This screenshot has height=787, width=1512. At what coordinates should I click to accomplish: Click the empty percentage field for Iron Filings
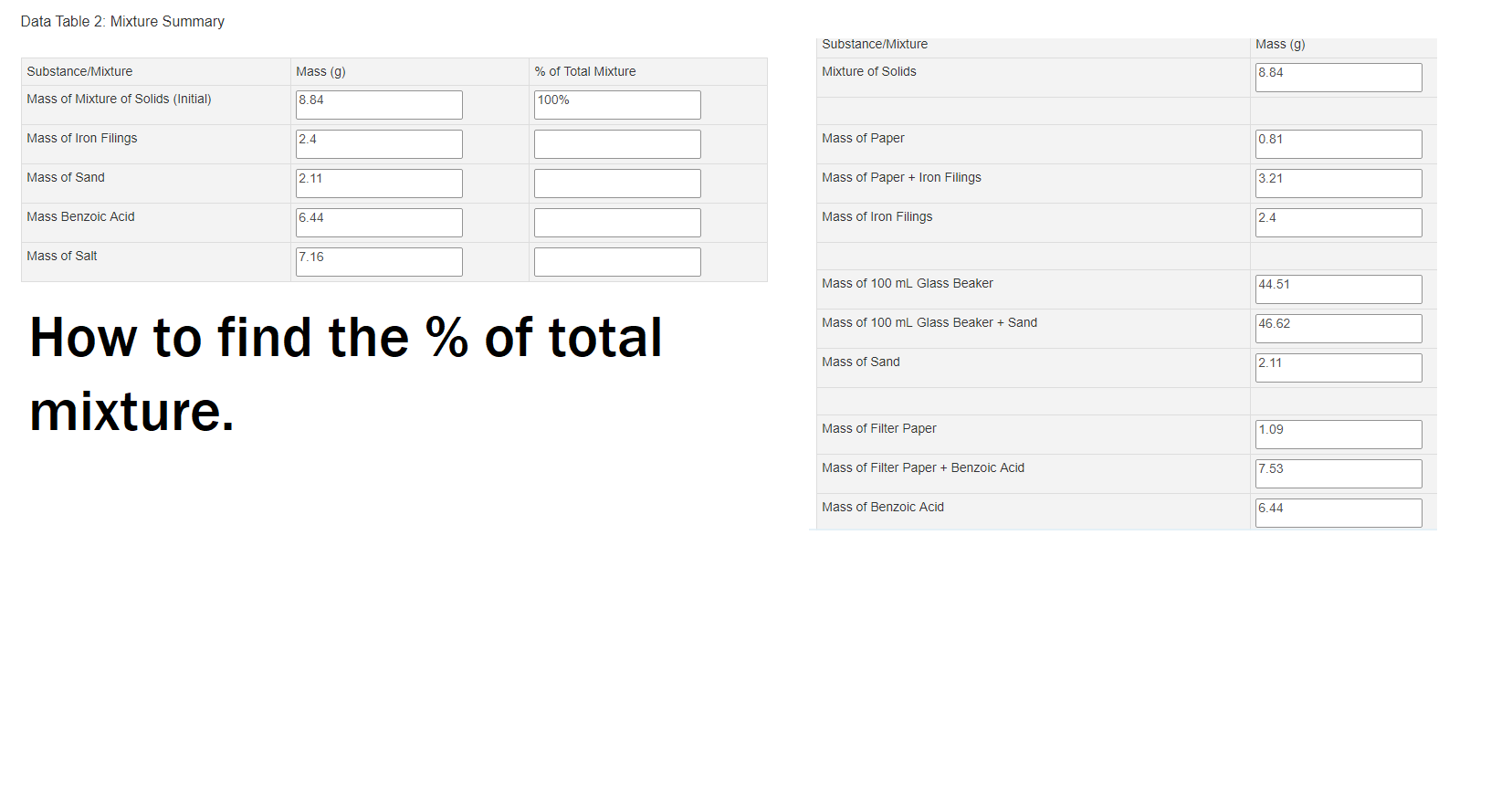[x=617, y=143]
